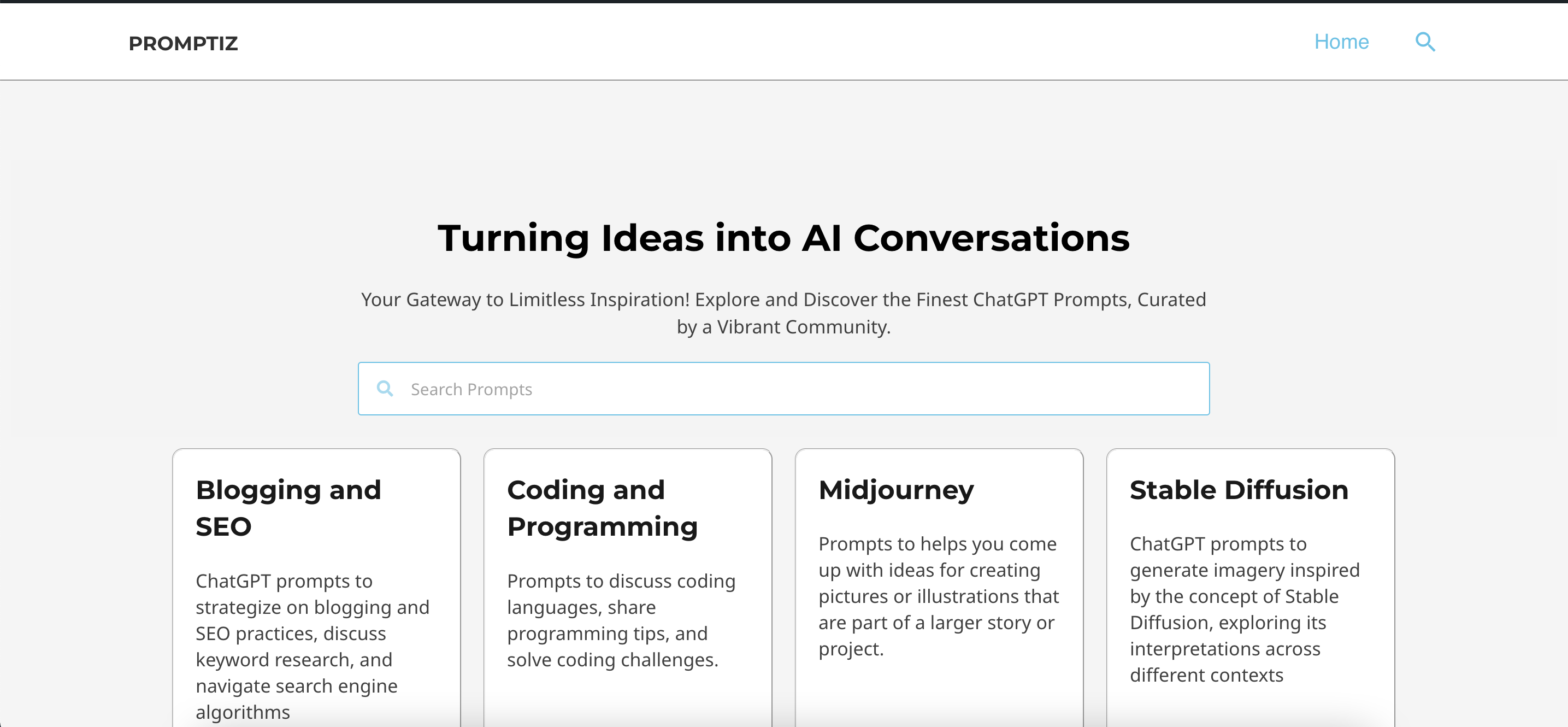Open the Coding and Programming card title
Viewport: 1568px width, 727px height.
click(602, 508)
